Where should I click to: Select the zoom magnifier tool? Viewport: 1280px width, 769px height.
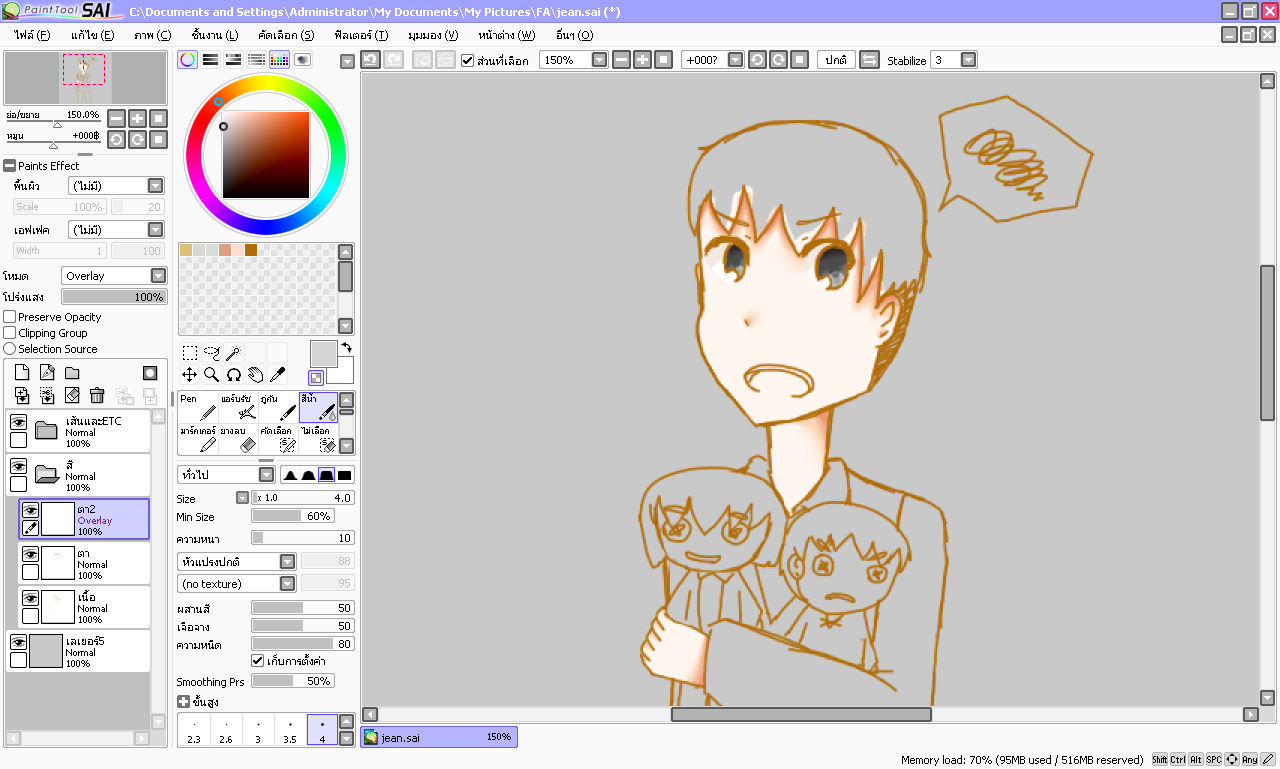point(211,374)
